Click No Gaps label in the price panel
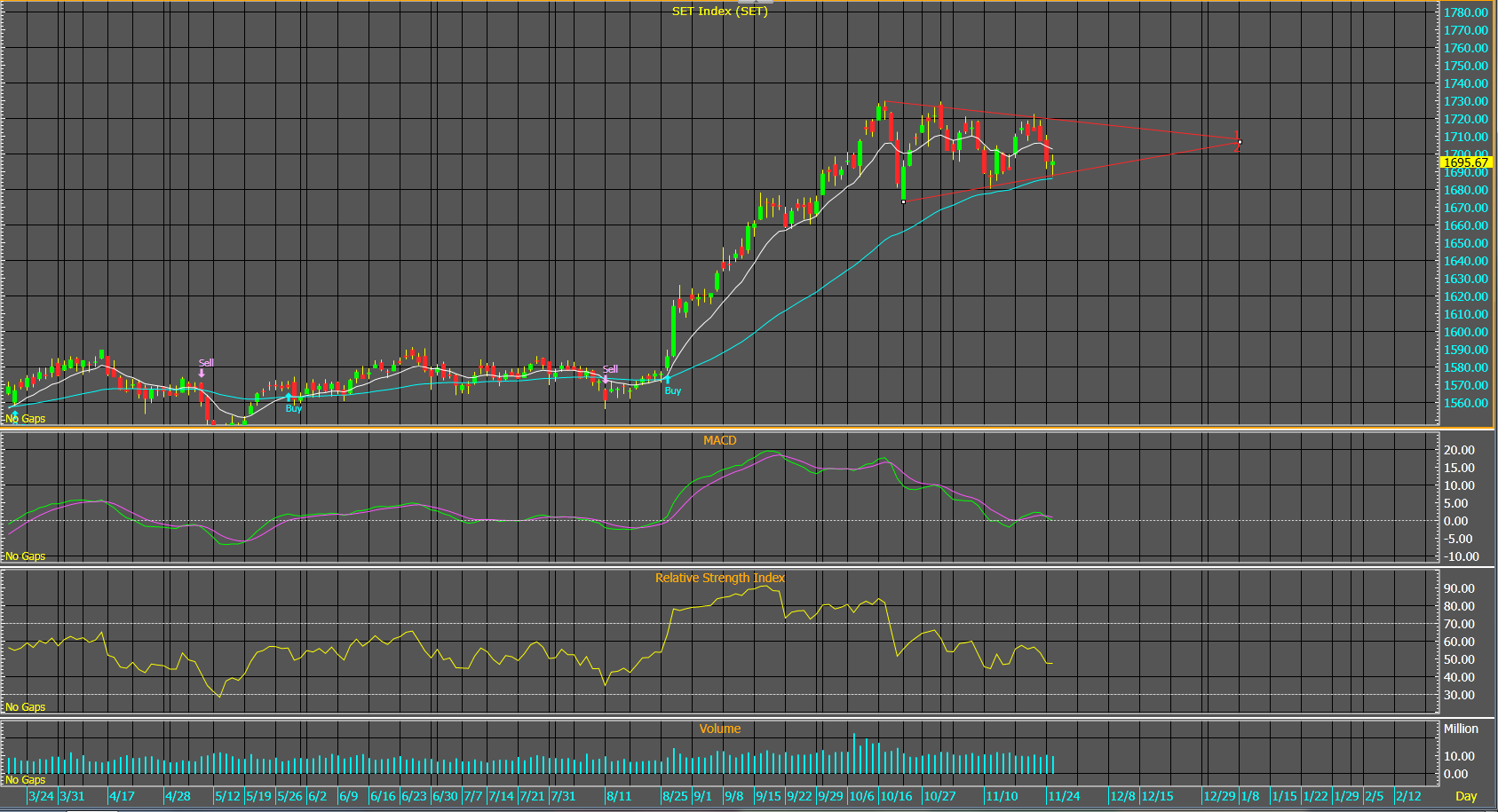 tap(26, 419)
